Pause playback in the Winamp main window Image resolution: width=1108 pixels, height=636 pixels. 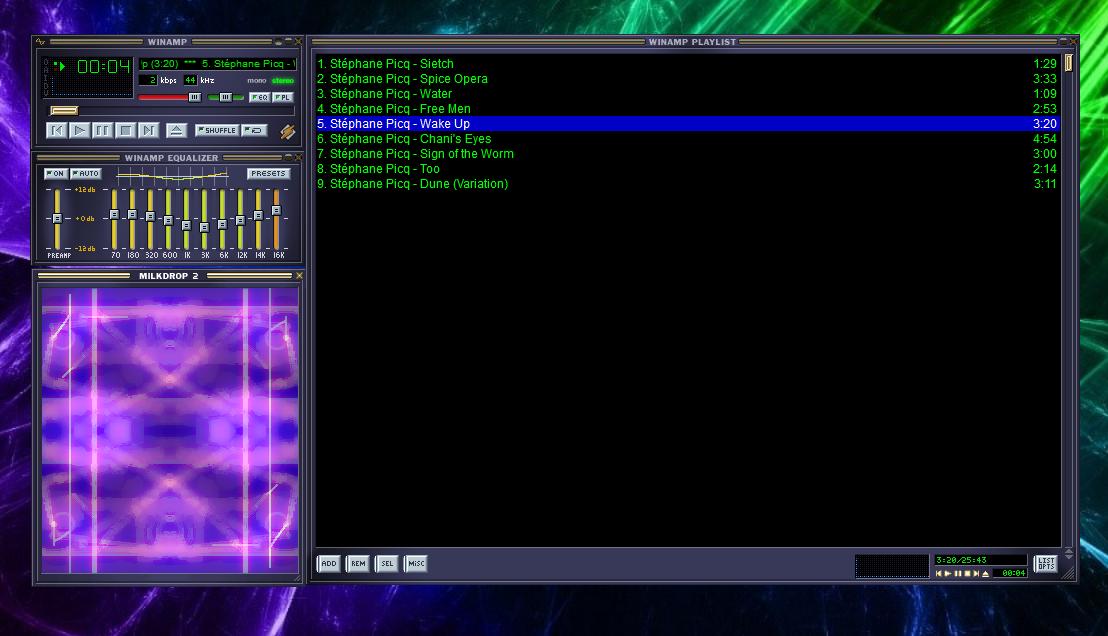[x=102, y=130]
